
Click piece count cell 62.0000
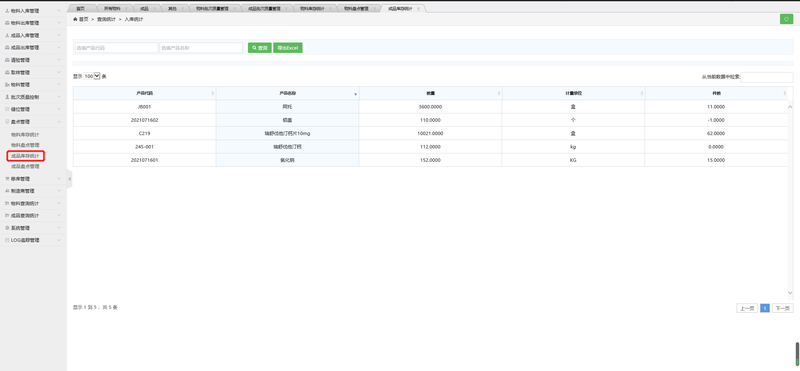716,134
